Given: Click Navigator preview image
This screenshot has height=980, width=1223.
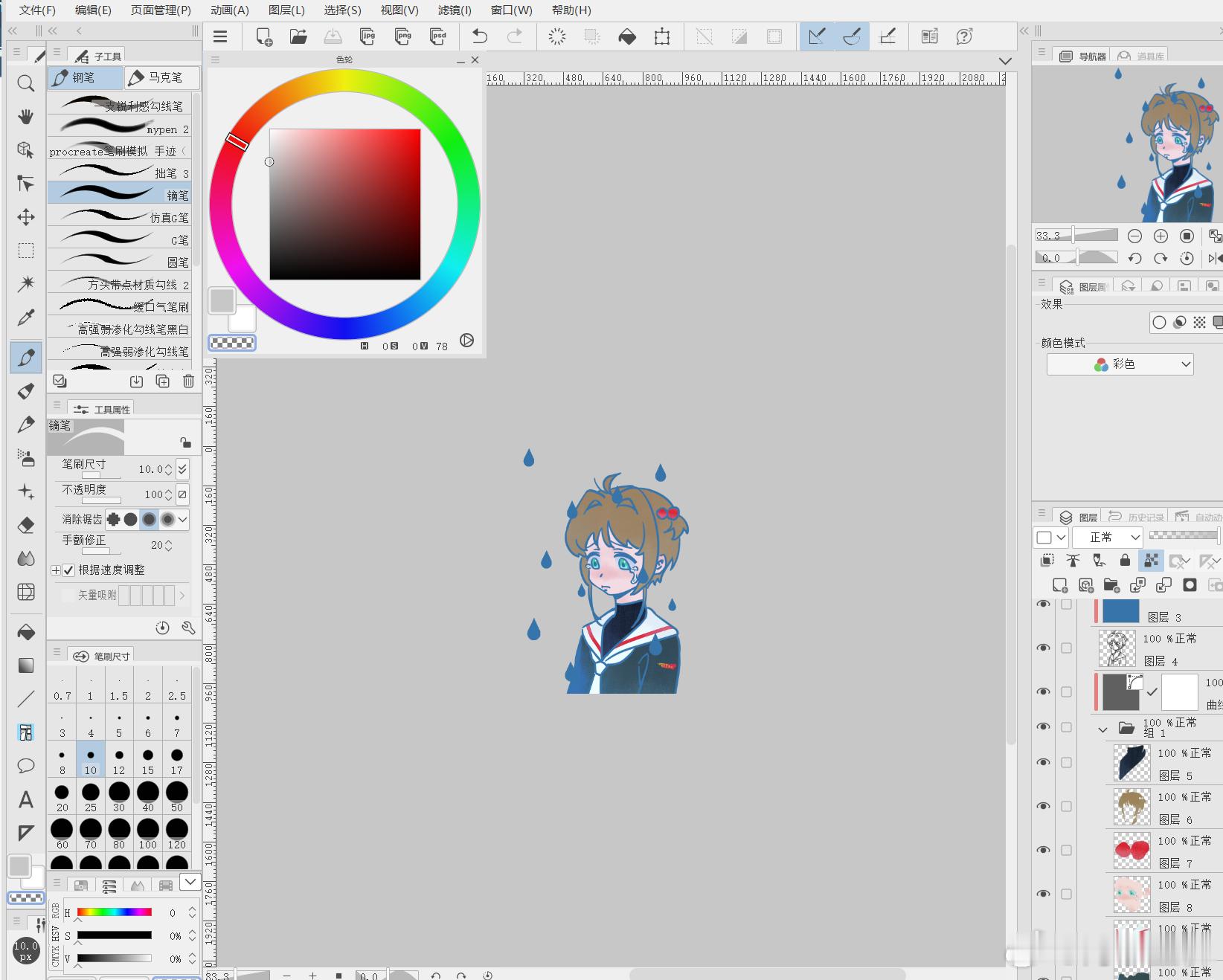Looking at the screenshot, I should tap(1127, 145).
